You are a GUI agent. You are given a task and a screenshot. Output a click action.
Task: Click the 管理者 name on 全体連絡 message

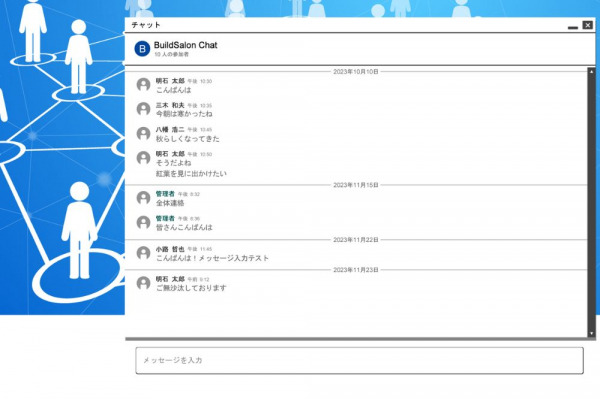(x=165, y=194)
